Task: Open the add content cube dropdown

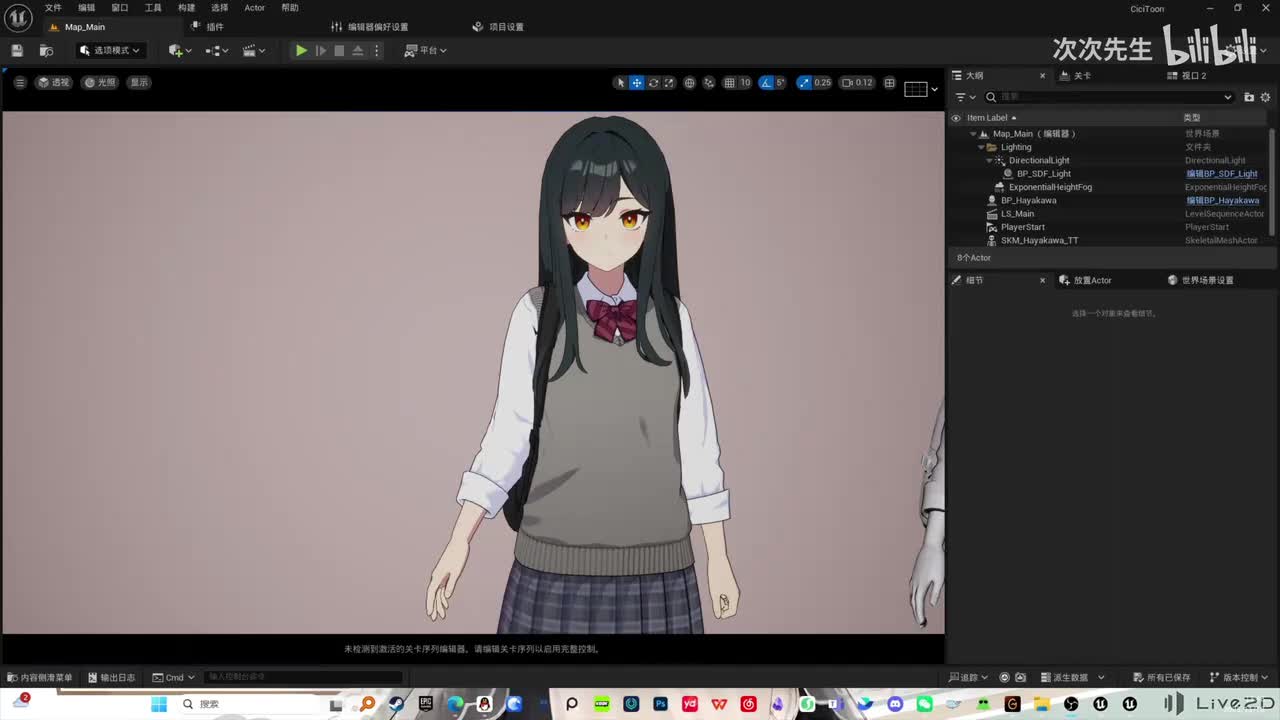Action: coord(180,50)
